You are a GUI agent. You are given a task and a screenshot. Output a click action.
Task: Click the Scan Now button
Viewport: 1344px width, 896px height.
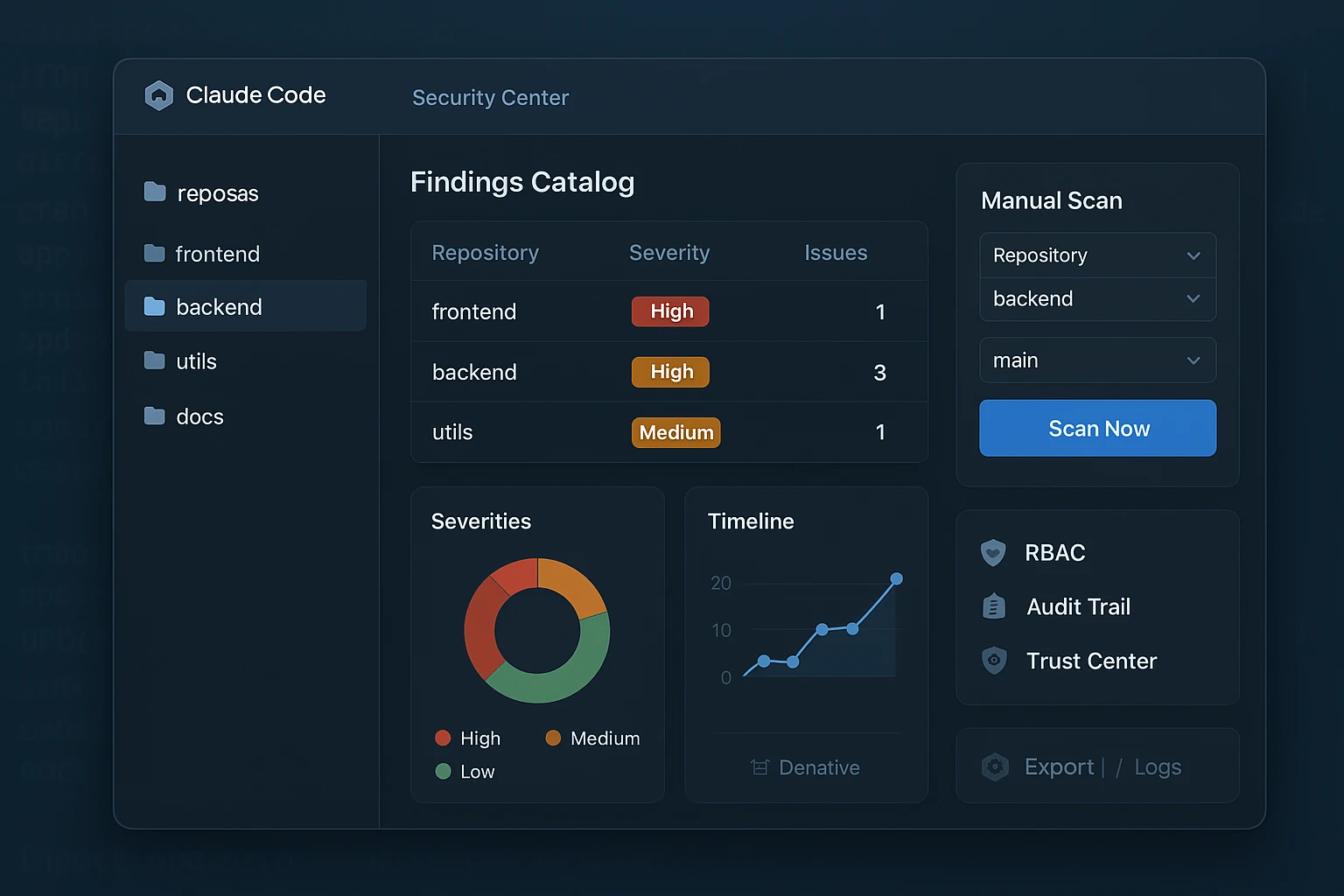[1098, 428]
